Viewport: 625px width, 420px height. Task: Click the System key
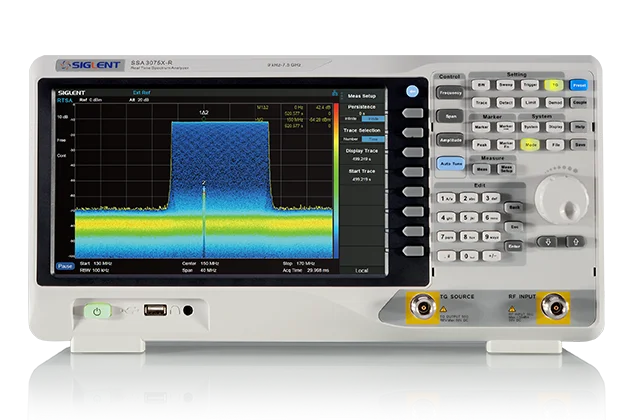530,127
